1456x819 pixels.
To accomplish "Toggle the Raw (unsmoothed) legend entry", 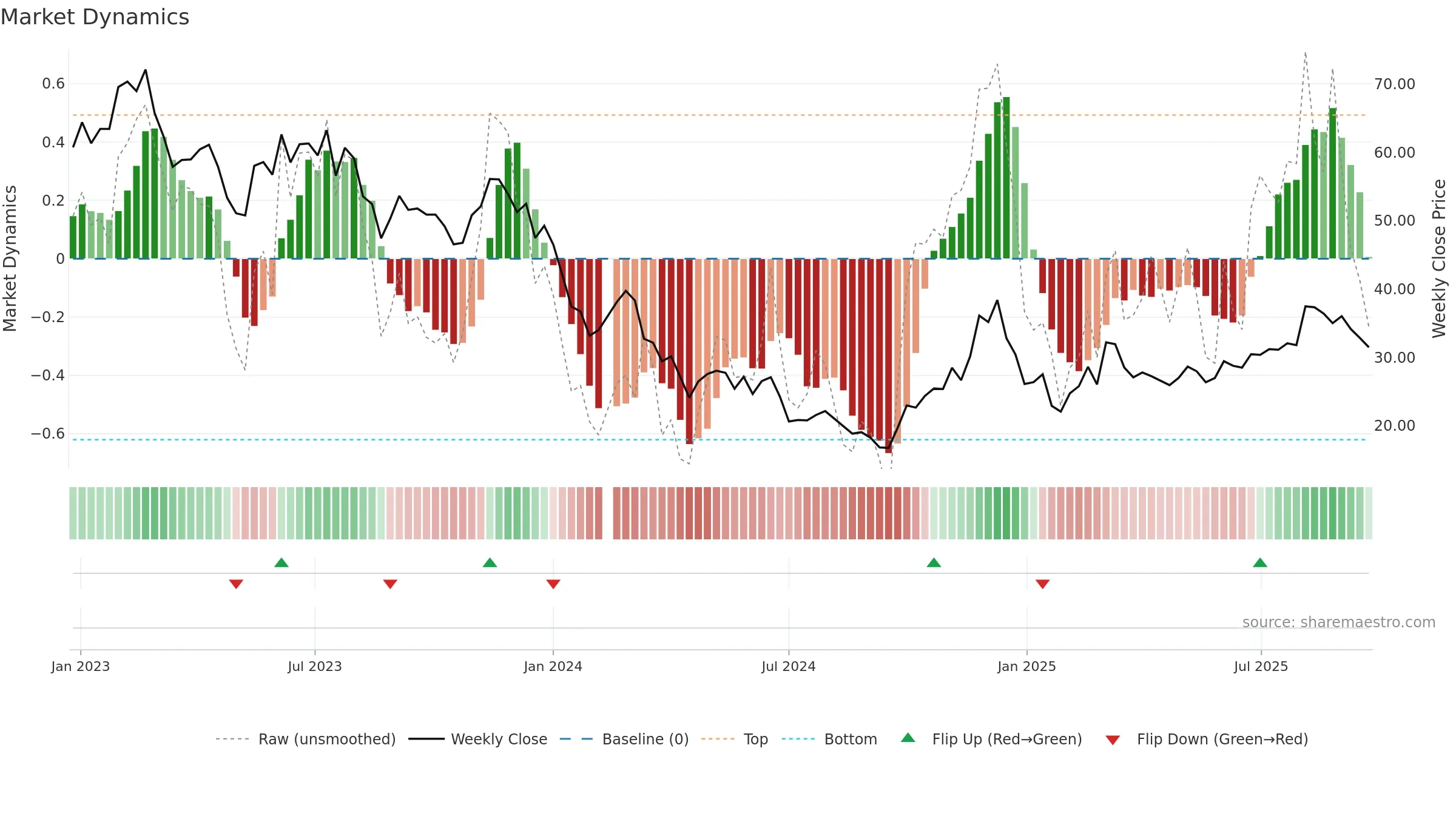I will tap(305, 739).
